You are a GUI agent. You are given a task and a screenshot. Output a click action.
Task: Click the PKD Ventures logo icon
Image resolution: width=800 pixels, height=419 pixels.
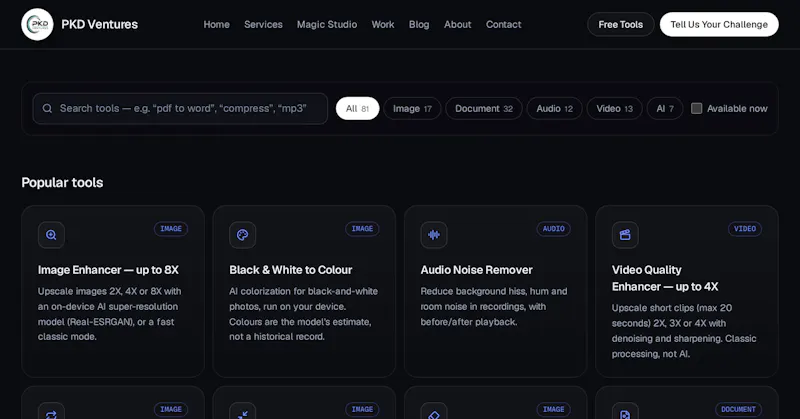[x=37, y=24]
